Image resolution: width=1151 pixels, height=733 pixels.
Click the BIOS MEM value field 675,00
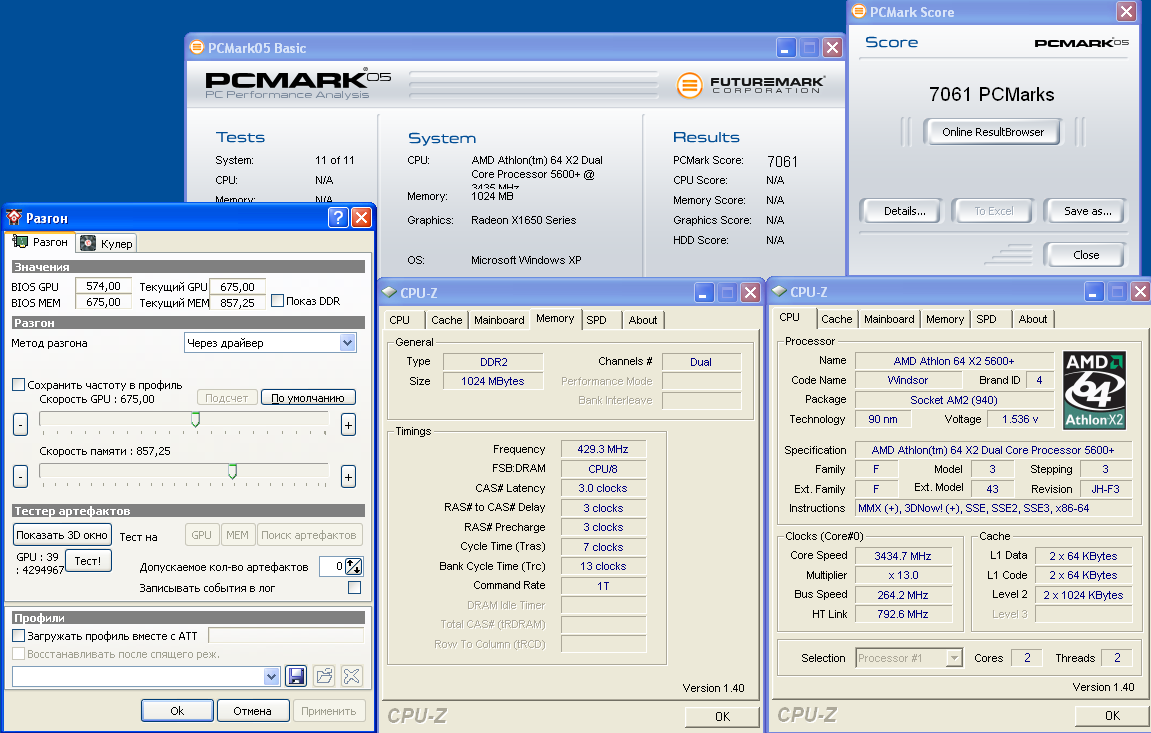(103, 302)
